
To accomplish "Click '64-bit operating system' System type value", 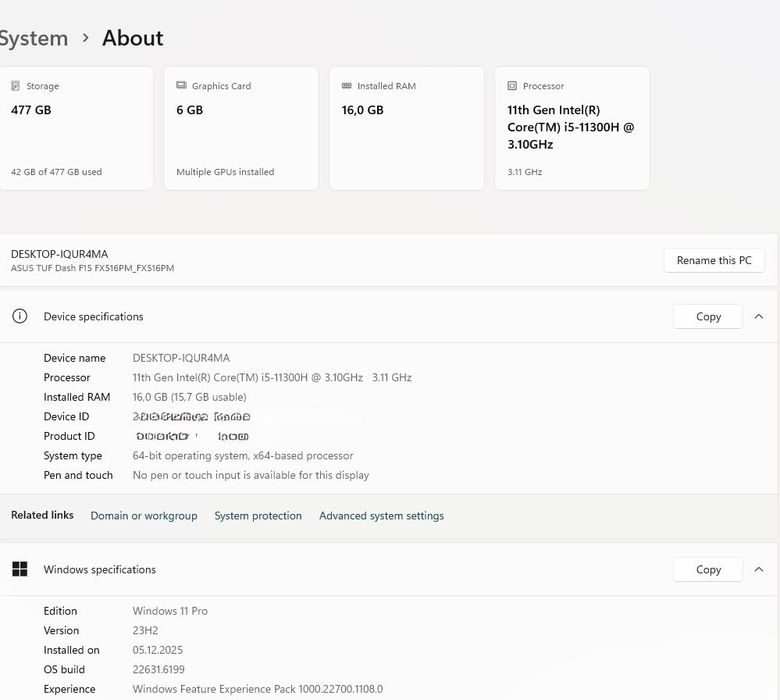I will [243, 456].
